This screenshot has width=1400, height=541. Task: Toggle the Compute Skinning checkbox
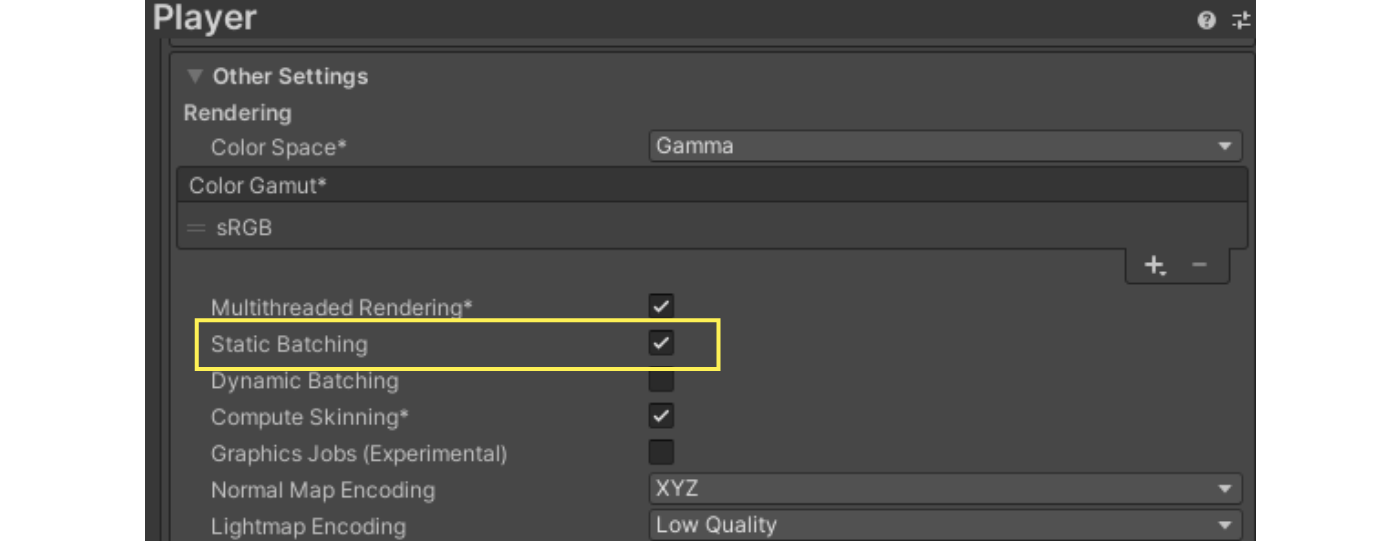tap(661, 416)
